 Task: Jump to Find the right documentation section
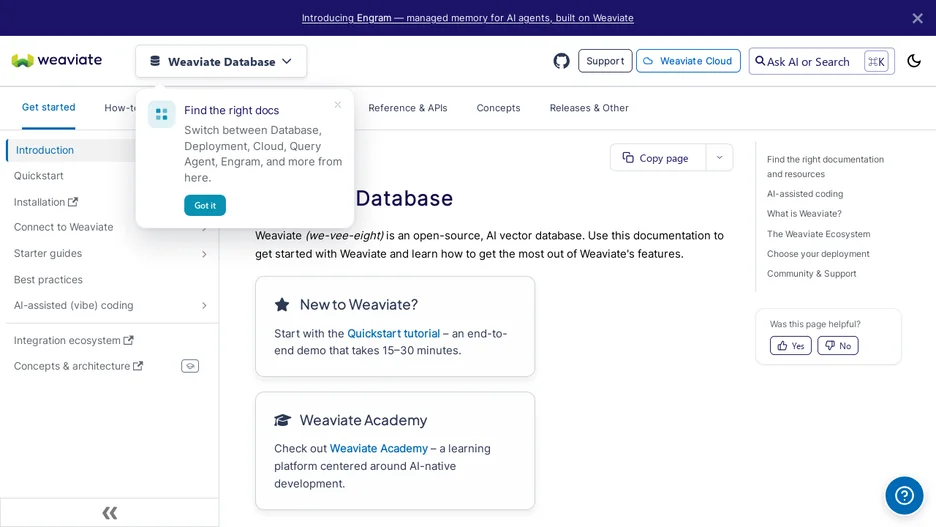825,167
